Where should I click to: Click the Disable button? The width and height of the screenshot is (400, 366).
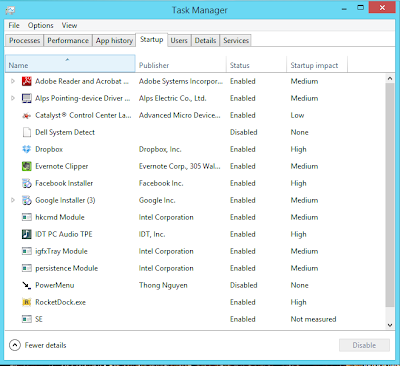(364, 345)
